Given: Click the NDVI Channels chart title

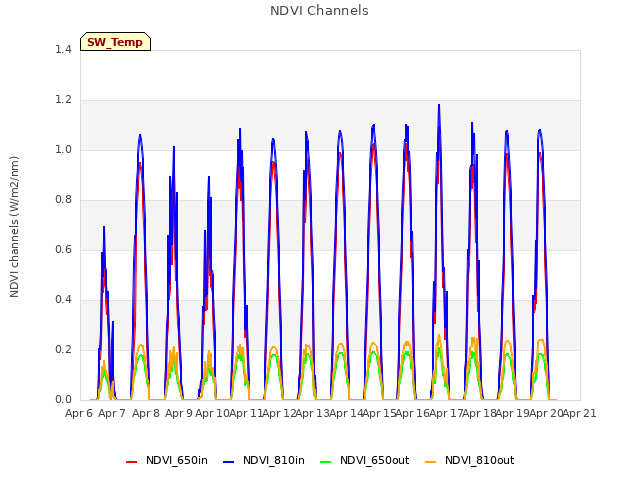Looking at the screenshot, I should pyautogui.click(x=319, y=11).
